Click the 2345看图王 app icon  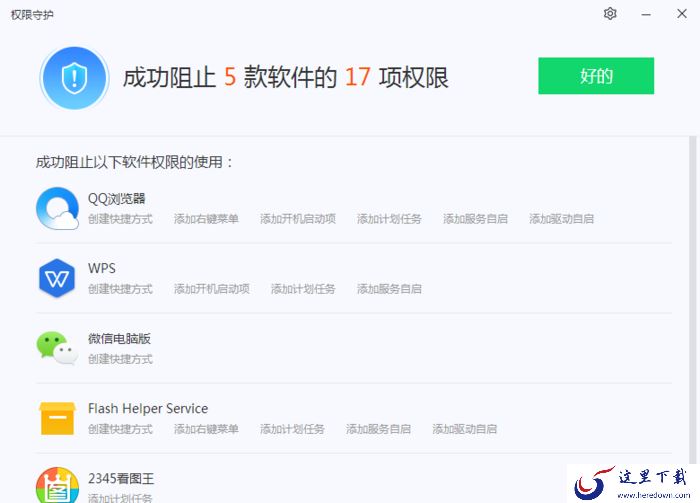(x=57, y=486)
